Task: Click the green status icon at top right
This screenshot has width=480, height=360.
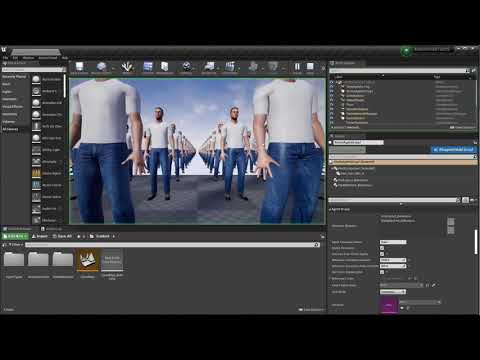Action: pos(406,51)
